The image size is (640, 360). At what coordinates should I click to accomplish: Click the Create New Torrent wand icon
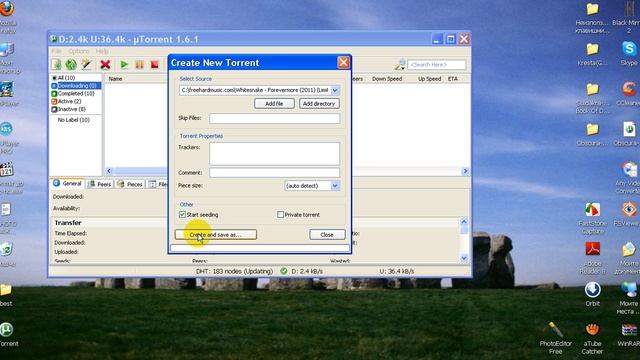click(x=86, y=64)
